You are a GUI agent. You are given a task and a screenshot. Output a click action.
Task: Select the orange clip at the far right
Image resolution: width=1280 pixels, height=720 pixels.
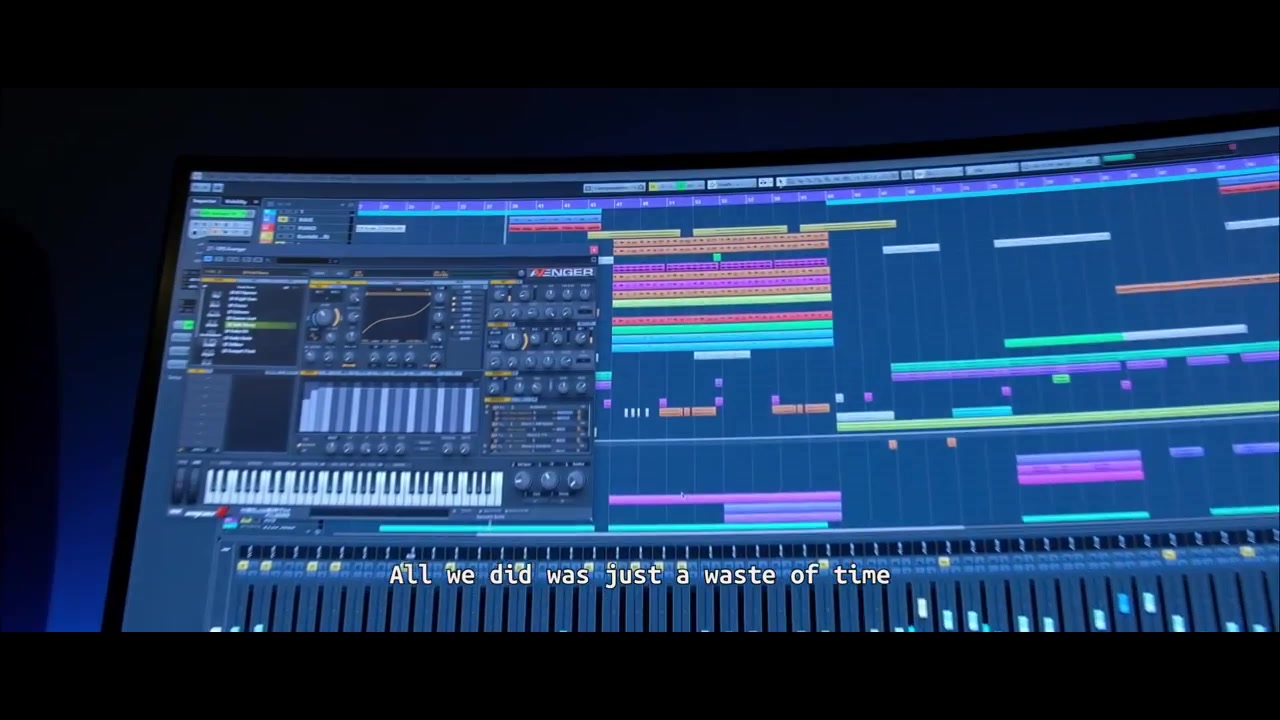click(1196, 283)
